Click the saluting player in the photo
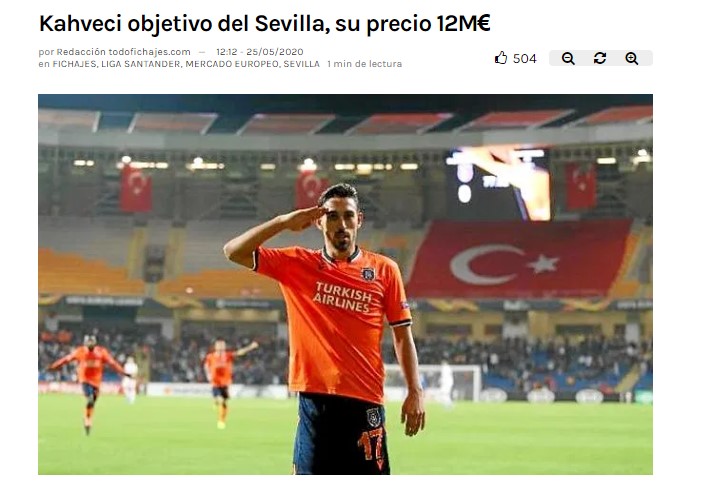 [331, 330]
